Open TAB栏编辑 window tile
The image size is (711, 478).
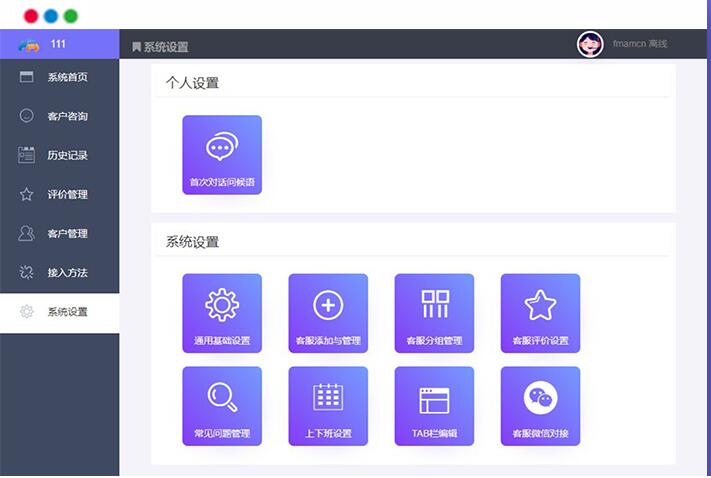(x=434, y=405)
